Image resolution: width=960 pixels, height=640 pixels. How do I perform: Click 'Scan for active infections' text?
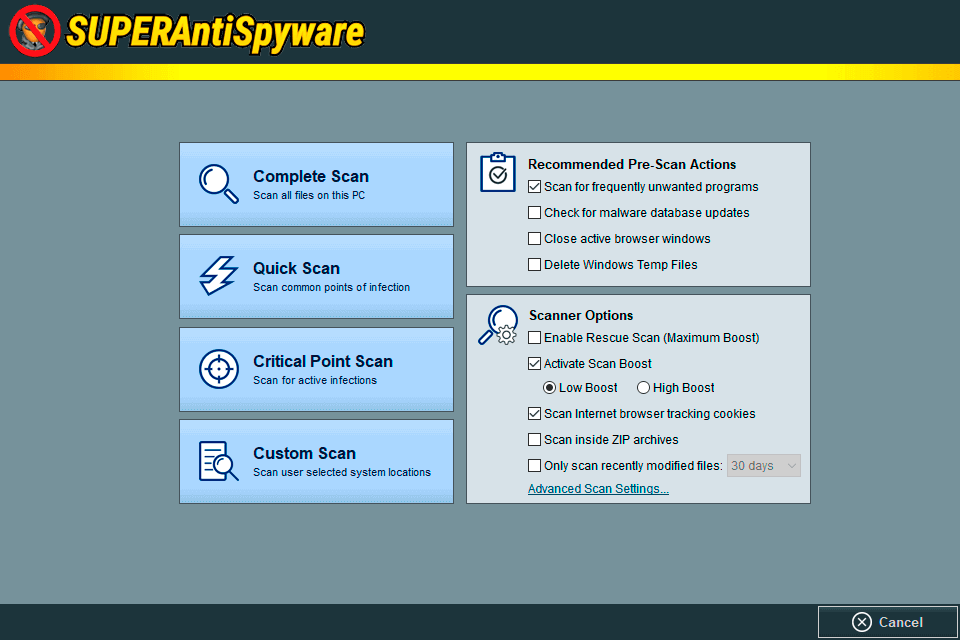point(315,380)
